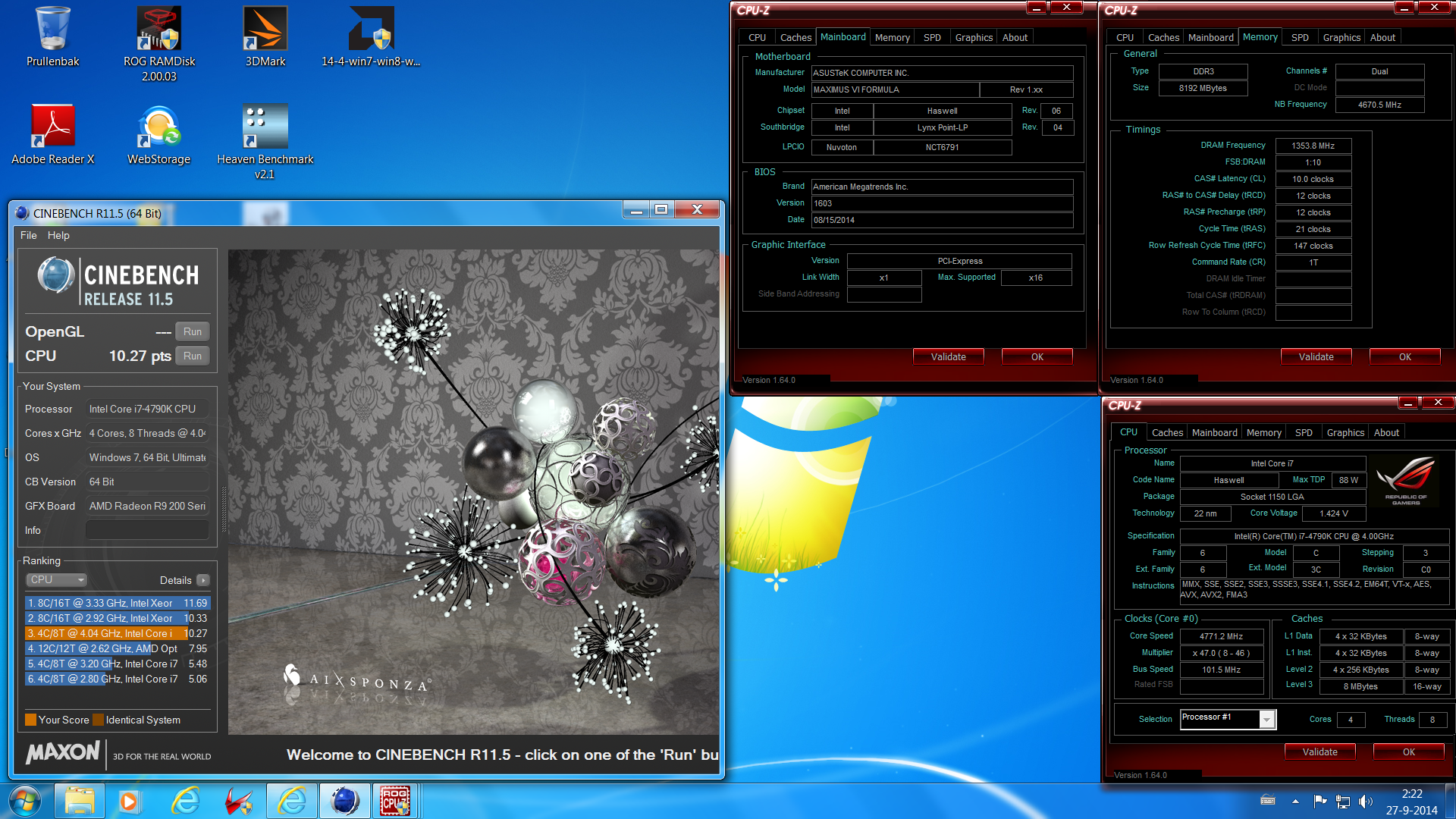Click the CINEBENCH render preview image
The image size is (1456, 819).
pos(473,492)
